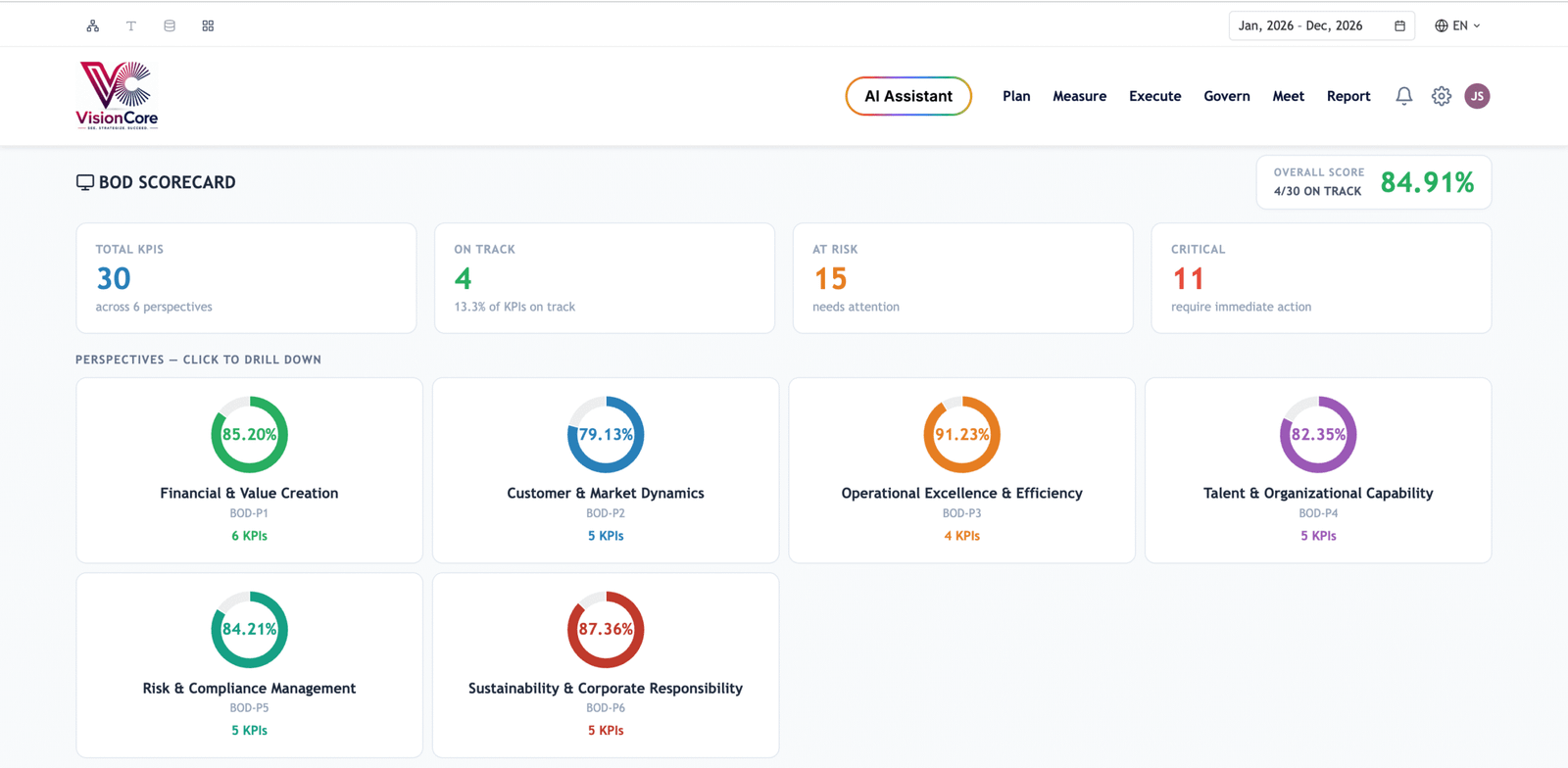Image resolution: width=1568 pixels, height=768 pixels.
Task: Click the BOD-P1 code label
Action: (x=249, y=513)
